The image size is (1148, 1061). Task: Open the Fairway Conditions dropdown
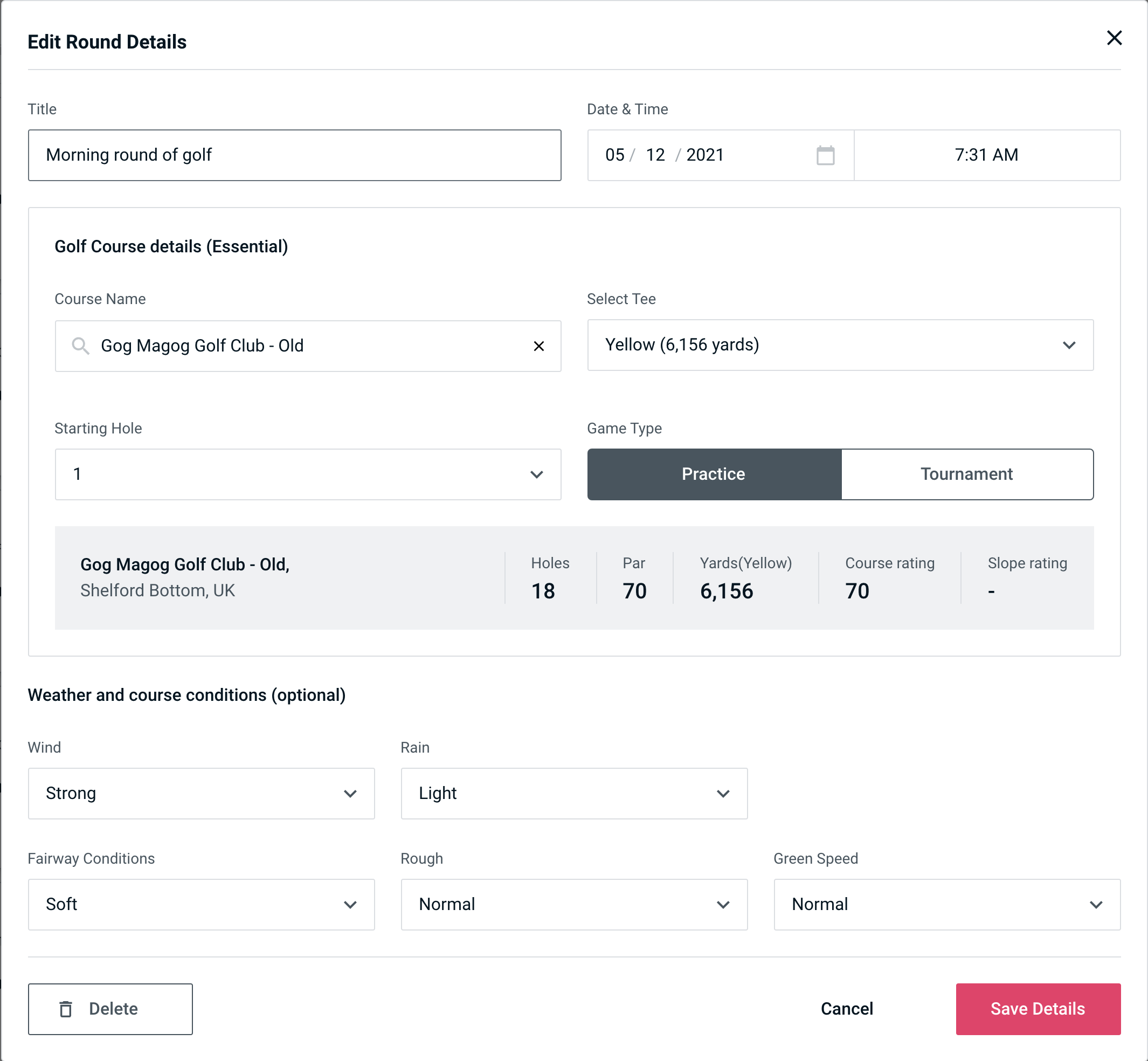[x=200, y=904]
